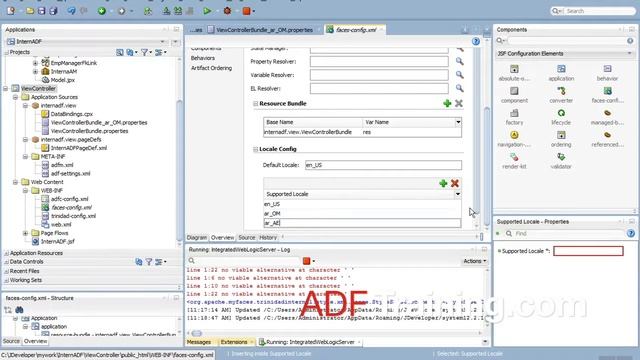Switch to the ViewControllerBundle_ar_OM.properties tab
640x360 pixels.
tap(264, 30)
